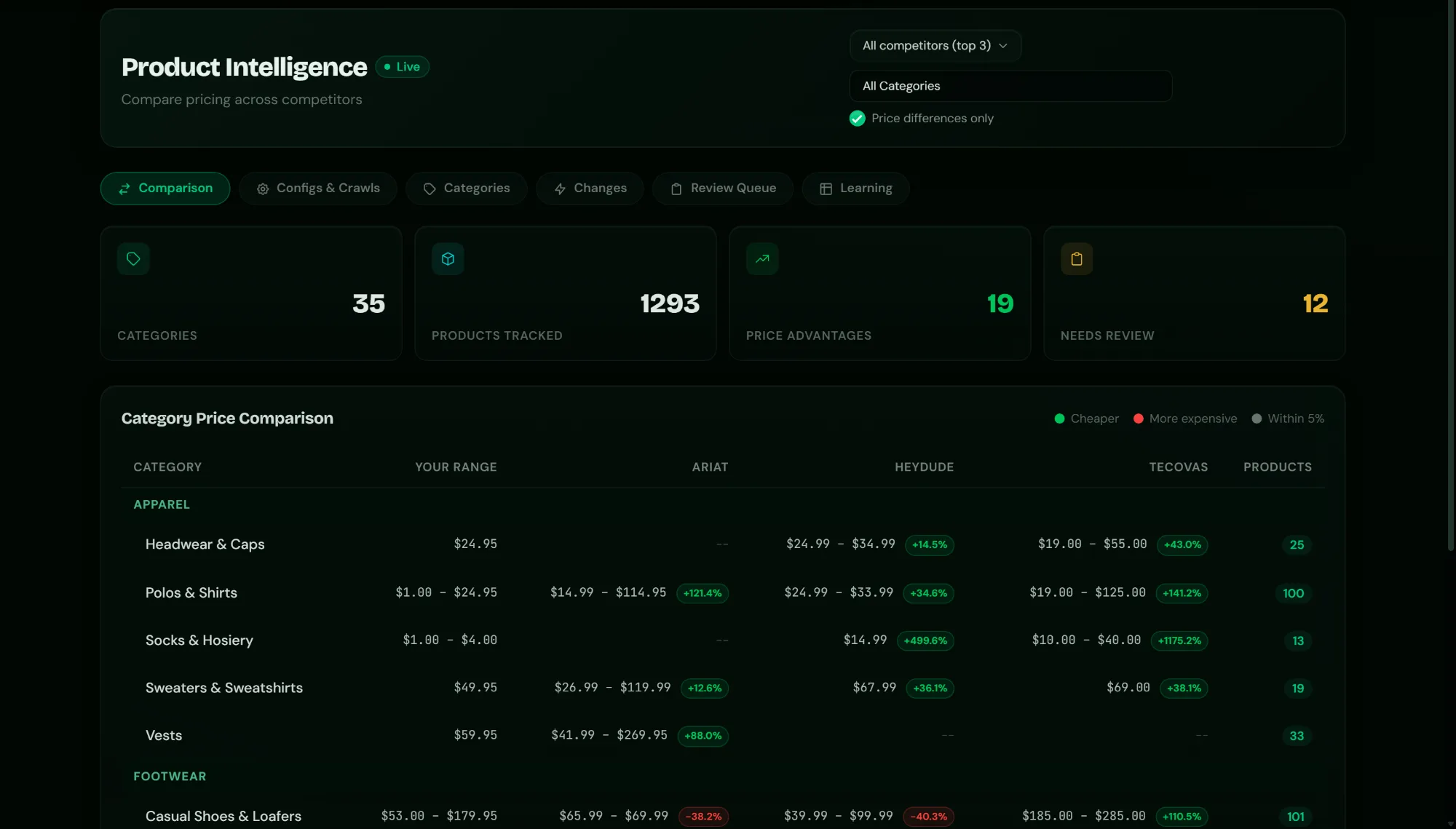
Task: Click the clipboard icon in Review Queue tab
Action: tap(676, 189)
